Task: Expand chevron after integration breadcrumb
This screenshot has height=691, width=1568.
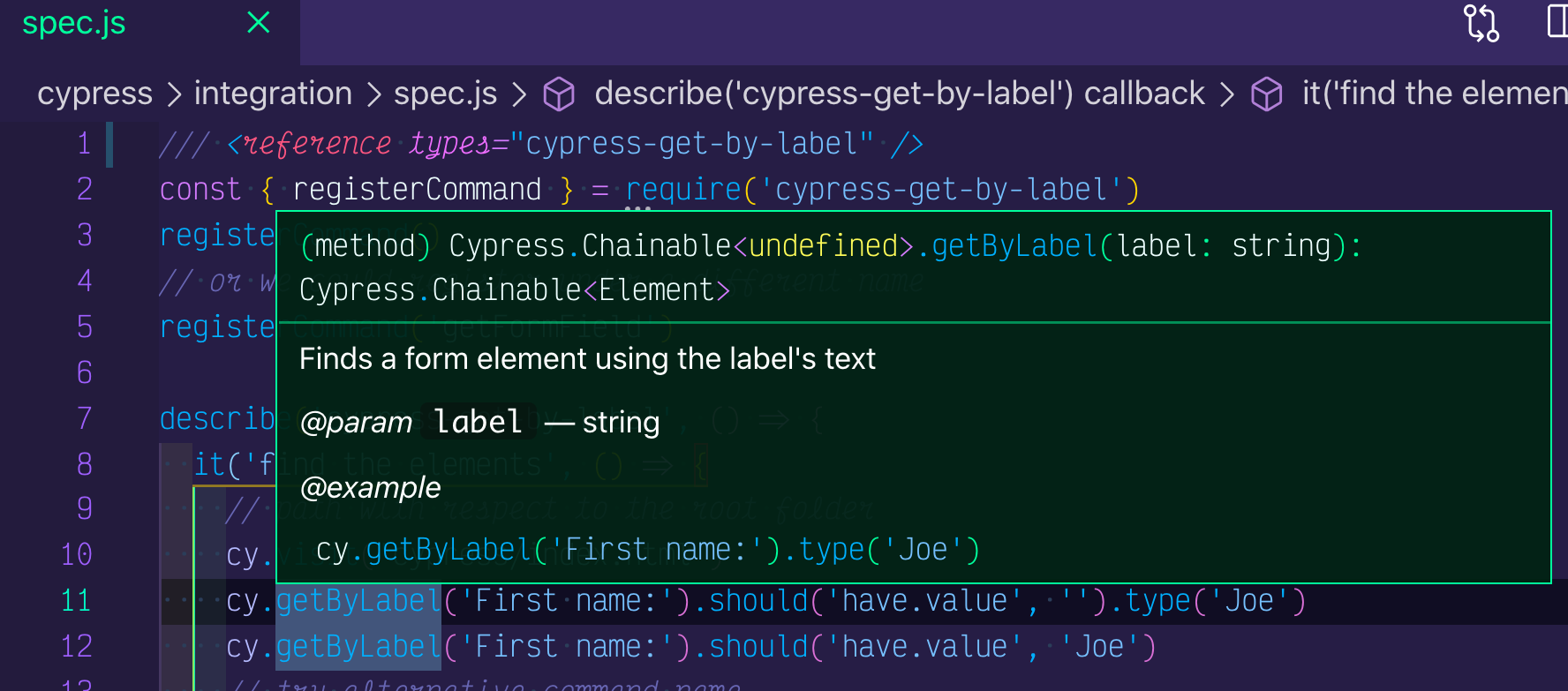Action: point(373,94)
